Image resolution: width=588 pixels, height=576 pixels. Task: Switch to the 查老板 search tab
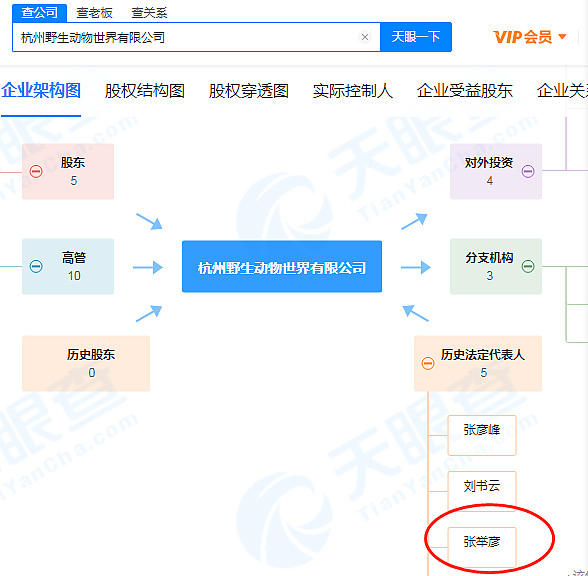coord(94,13)
